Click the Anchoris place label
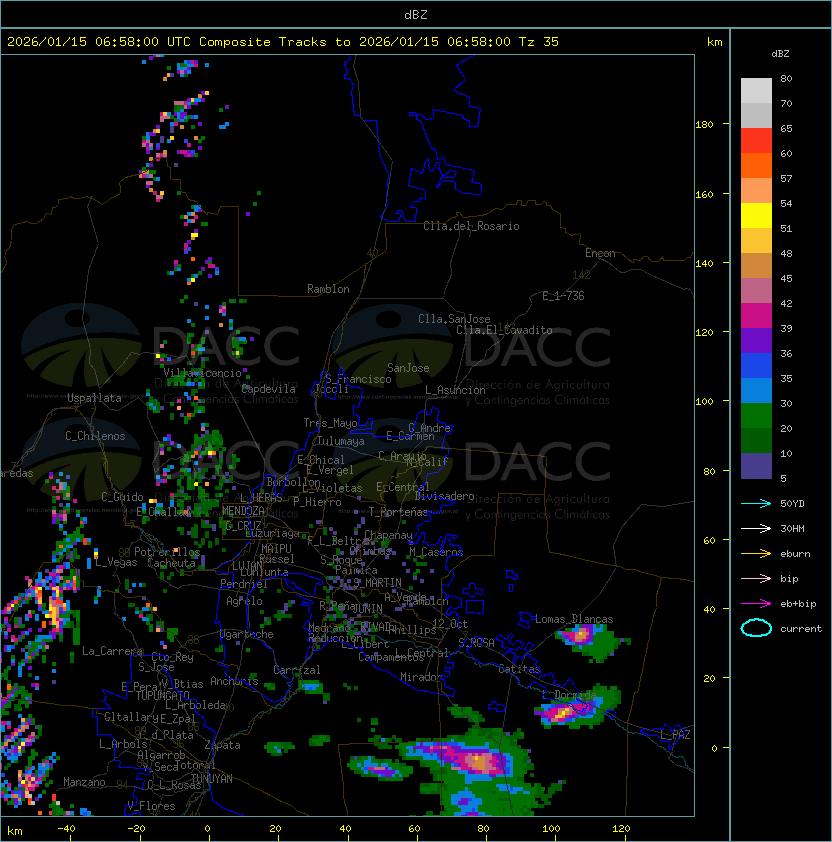 [x=234, y=681]
